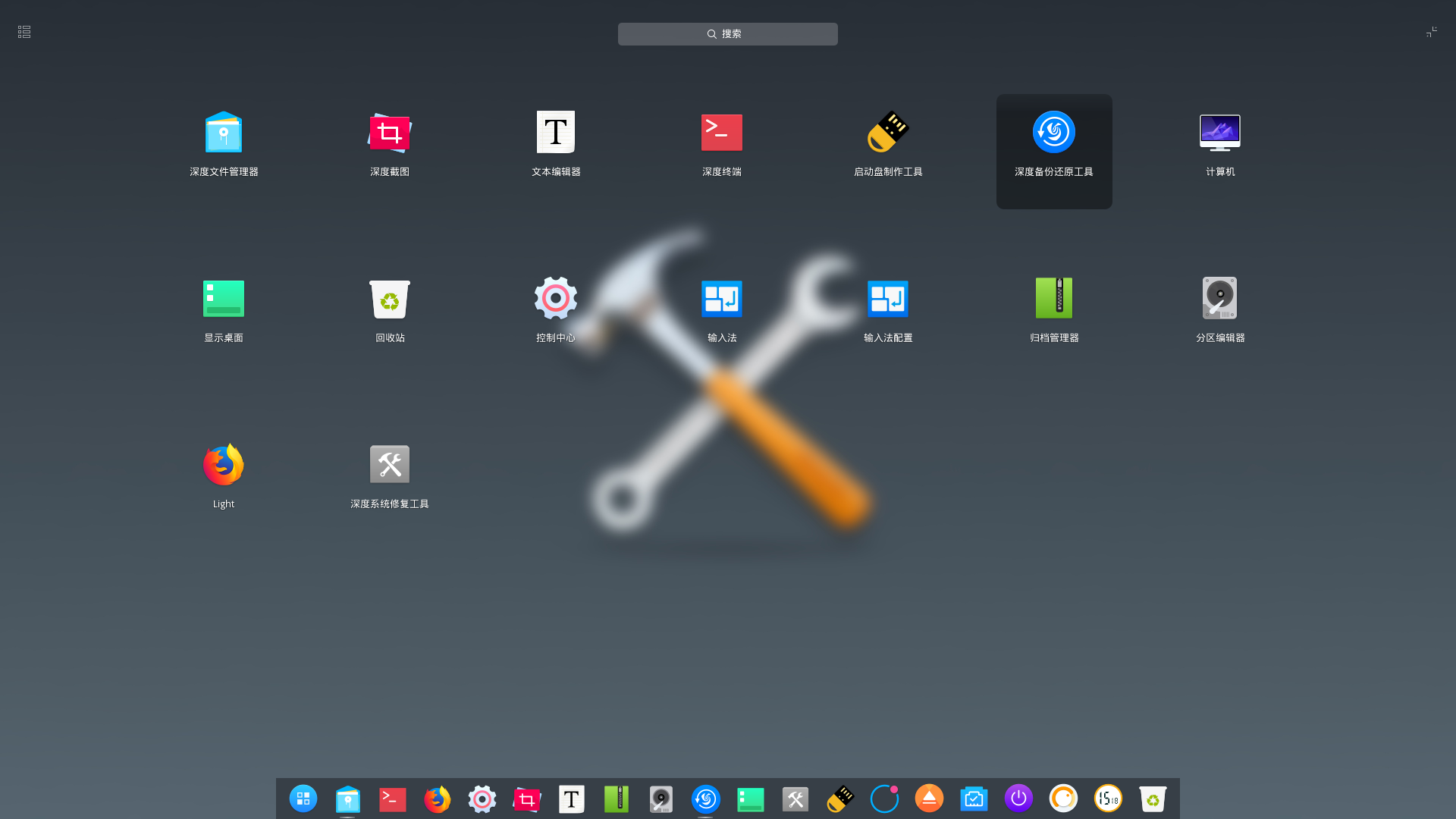Open the clock app from the dock
This screenshot has width=1456, height=819.
1107,799
